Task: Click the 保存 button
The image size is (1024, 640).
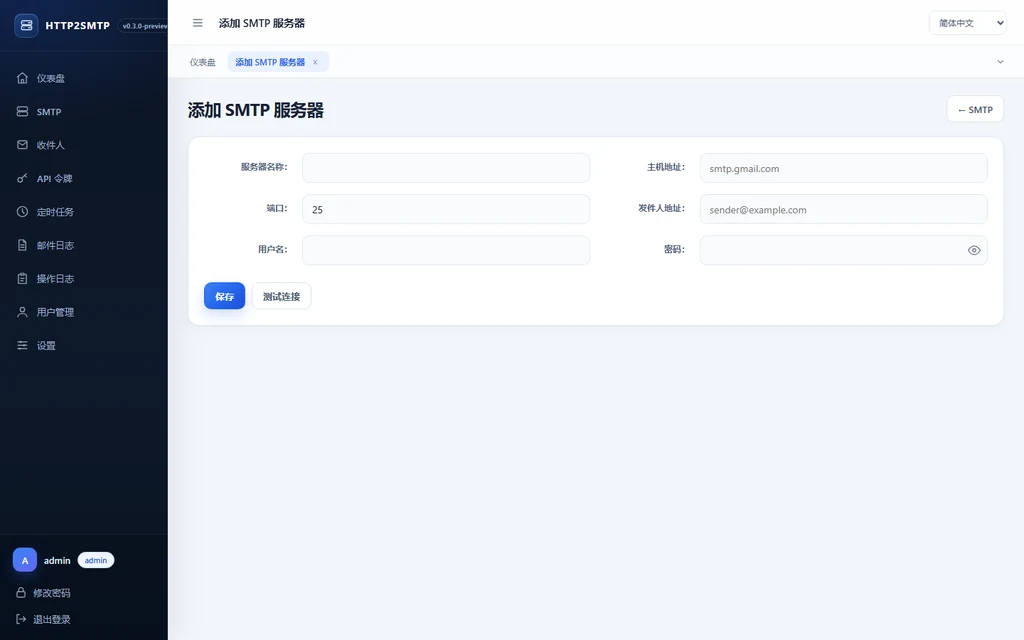Action: [224, 296]
